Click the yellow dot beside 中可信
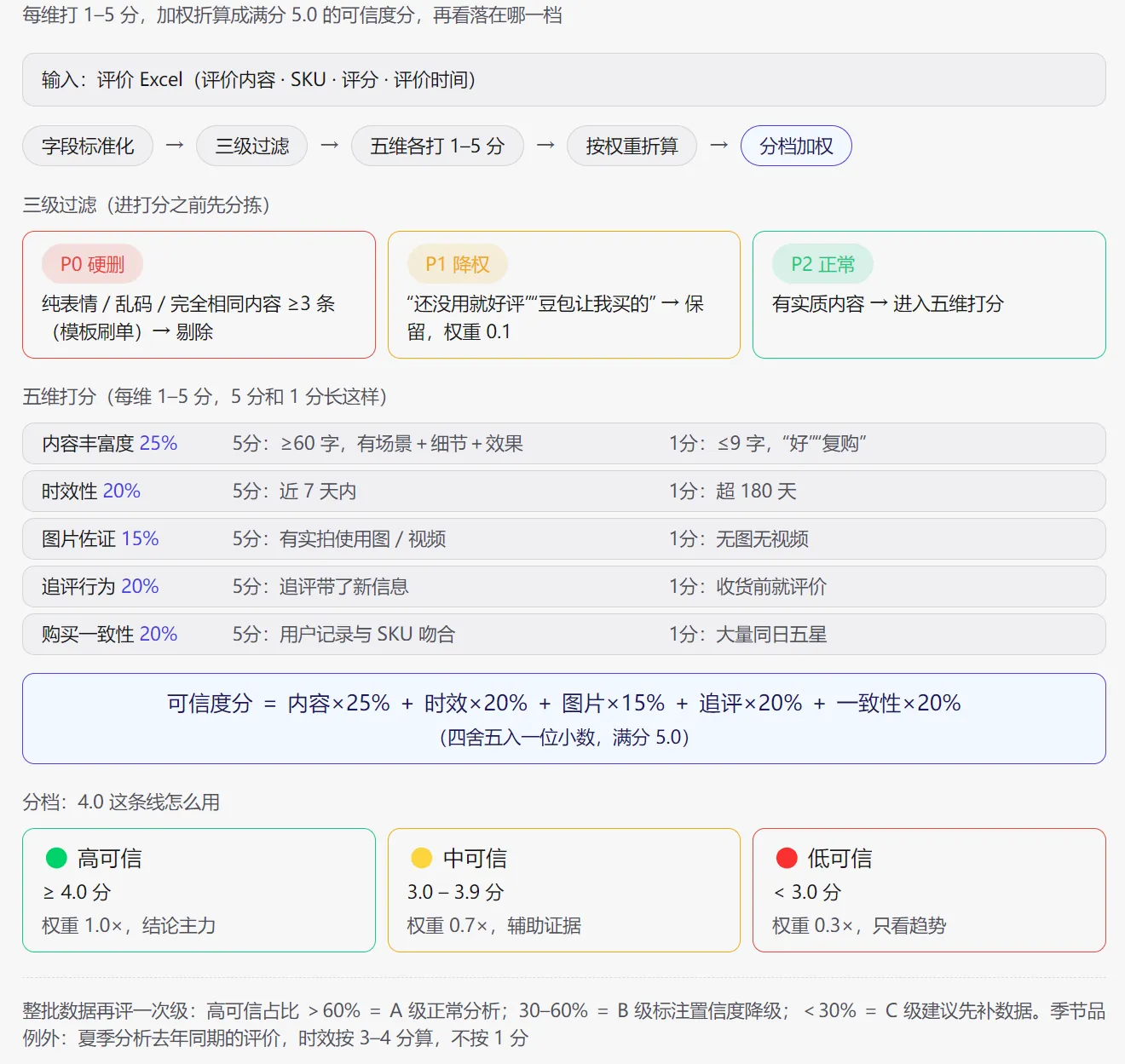 pyautogui.click(x=422, y=858)
